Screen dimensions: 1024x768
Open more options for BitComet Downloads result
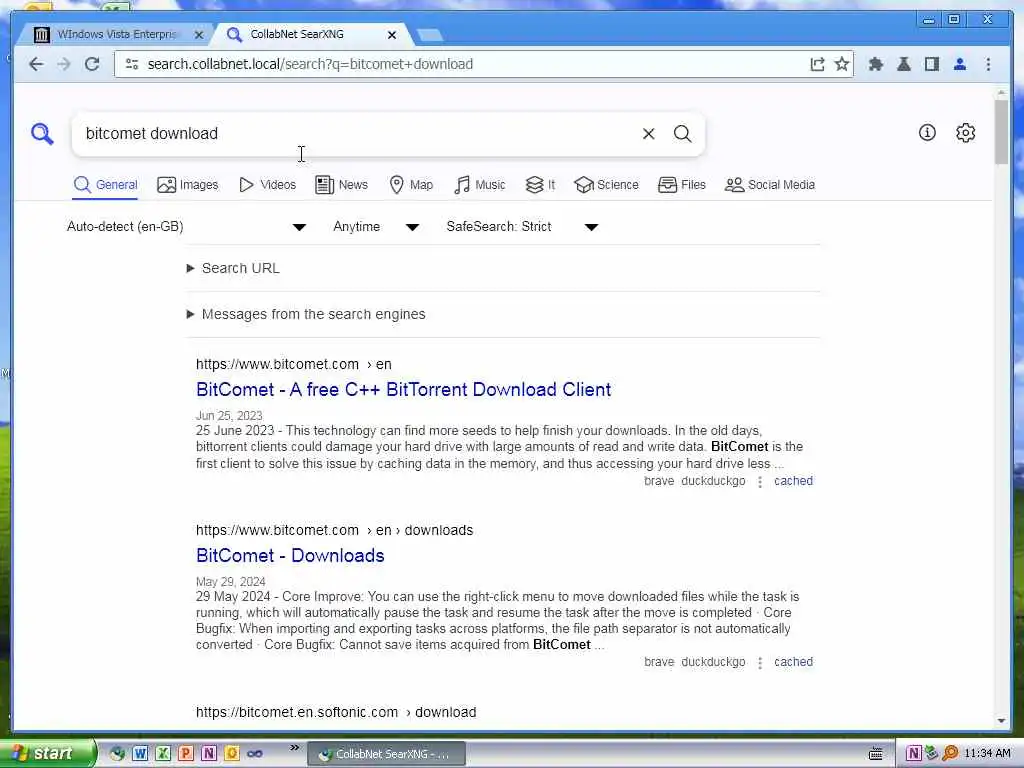(760, 663)
